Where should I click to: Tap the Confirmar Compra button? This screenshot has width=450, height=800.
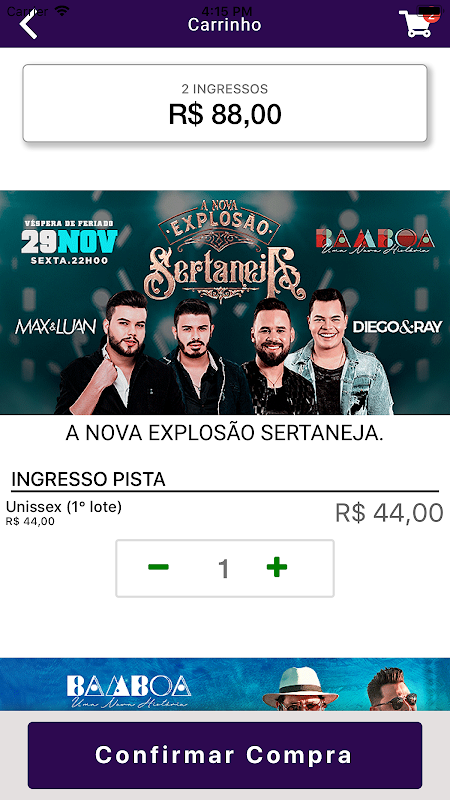coord(225,755)
